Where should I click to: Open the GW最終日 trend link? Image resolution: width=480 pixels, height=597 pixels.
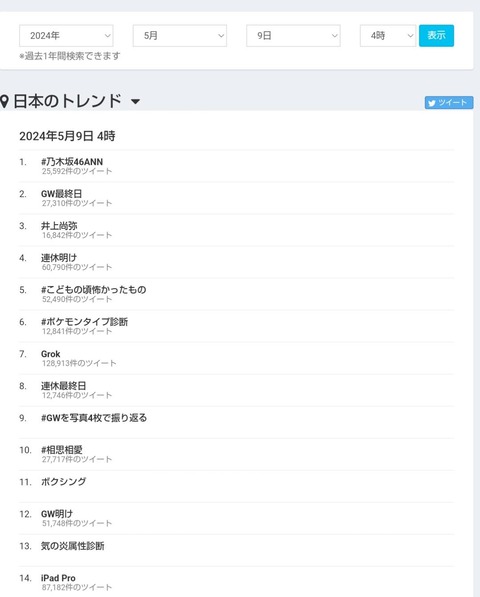(x=61, y=194)
